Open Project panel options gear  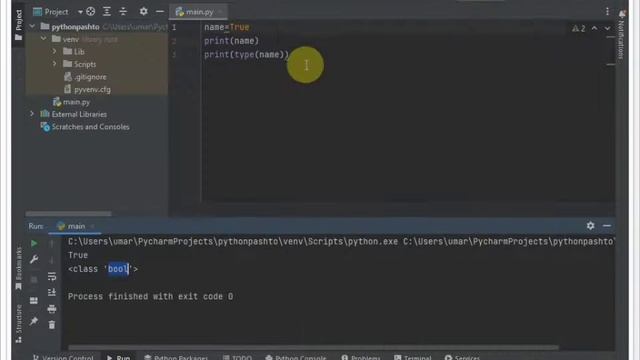143,11
